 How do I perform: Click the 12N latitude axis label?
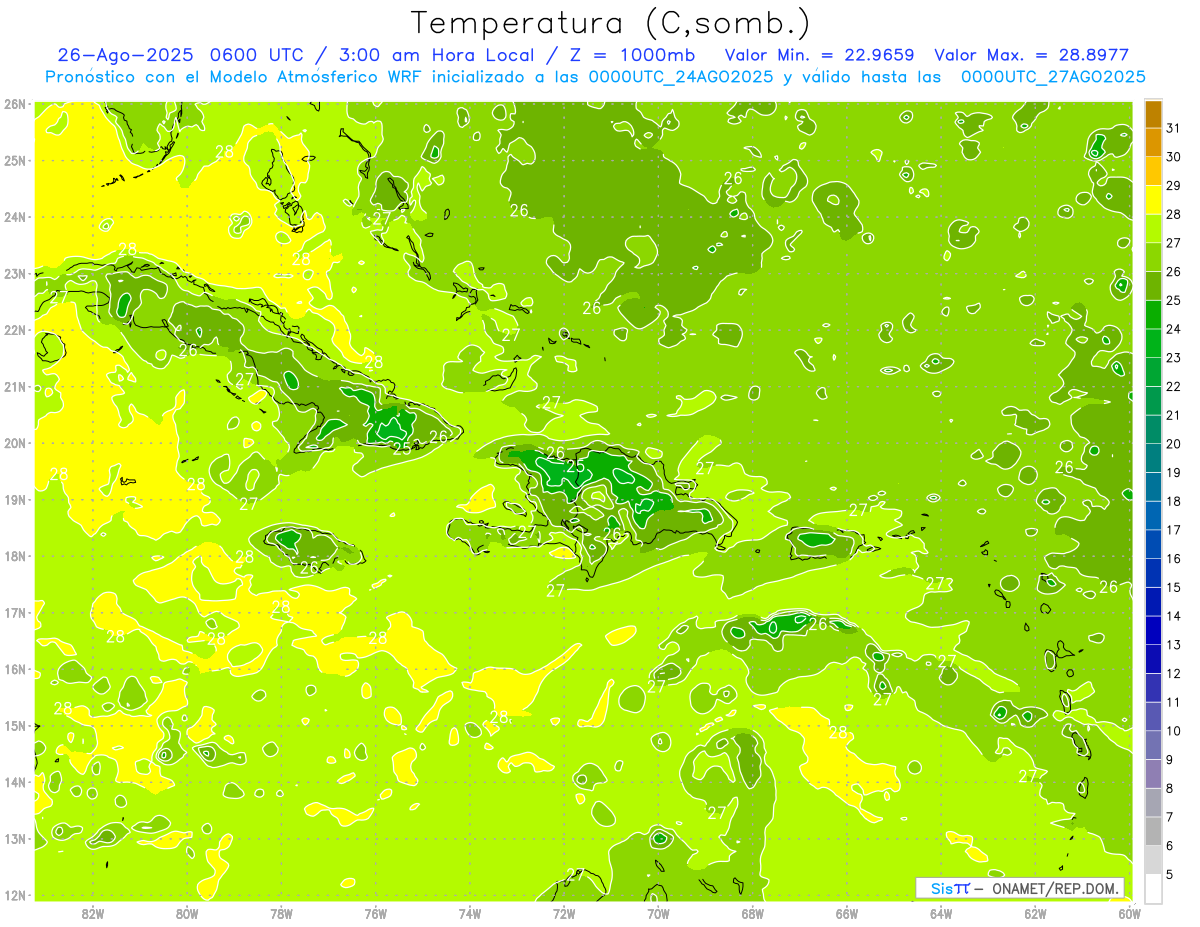tap(15, 895)
